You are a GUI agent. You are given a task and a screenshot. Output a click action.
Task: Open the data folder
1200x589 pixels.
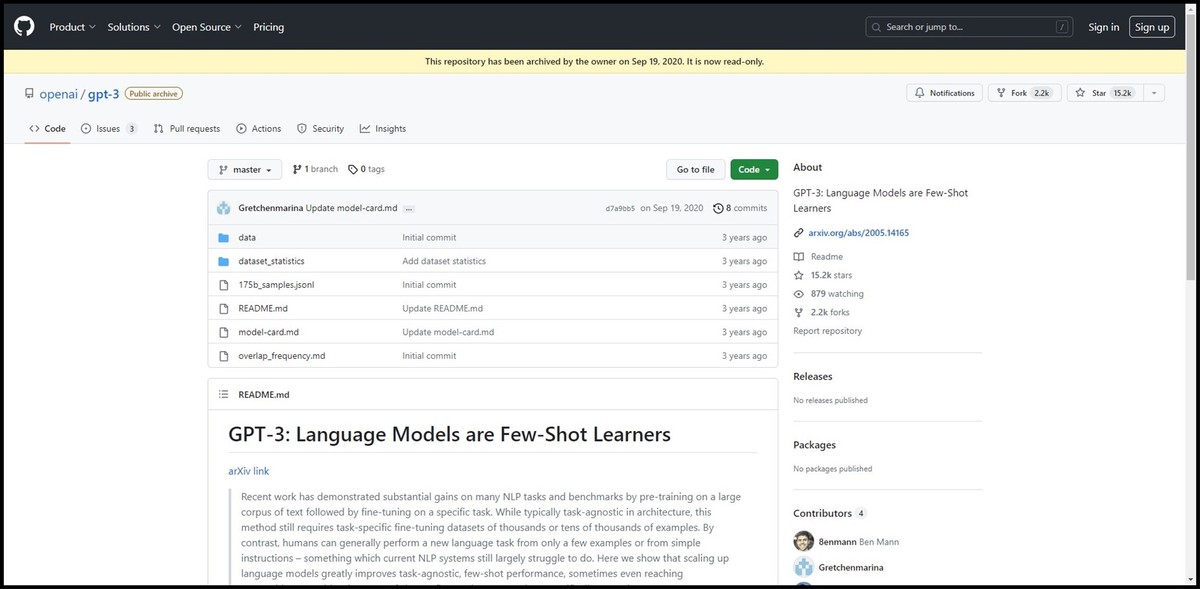[x=247, y=237]
